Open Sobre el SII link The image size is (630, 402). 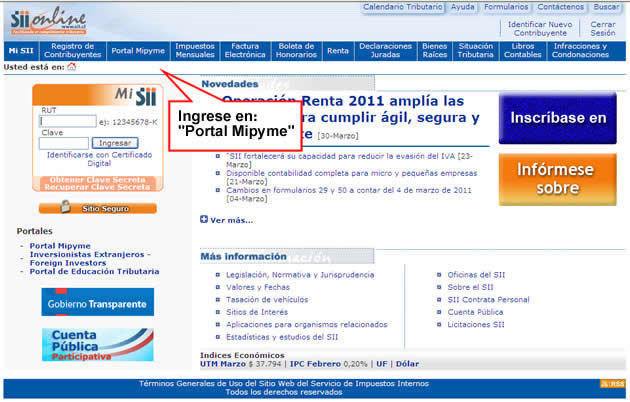(470, 288)
